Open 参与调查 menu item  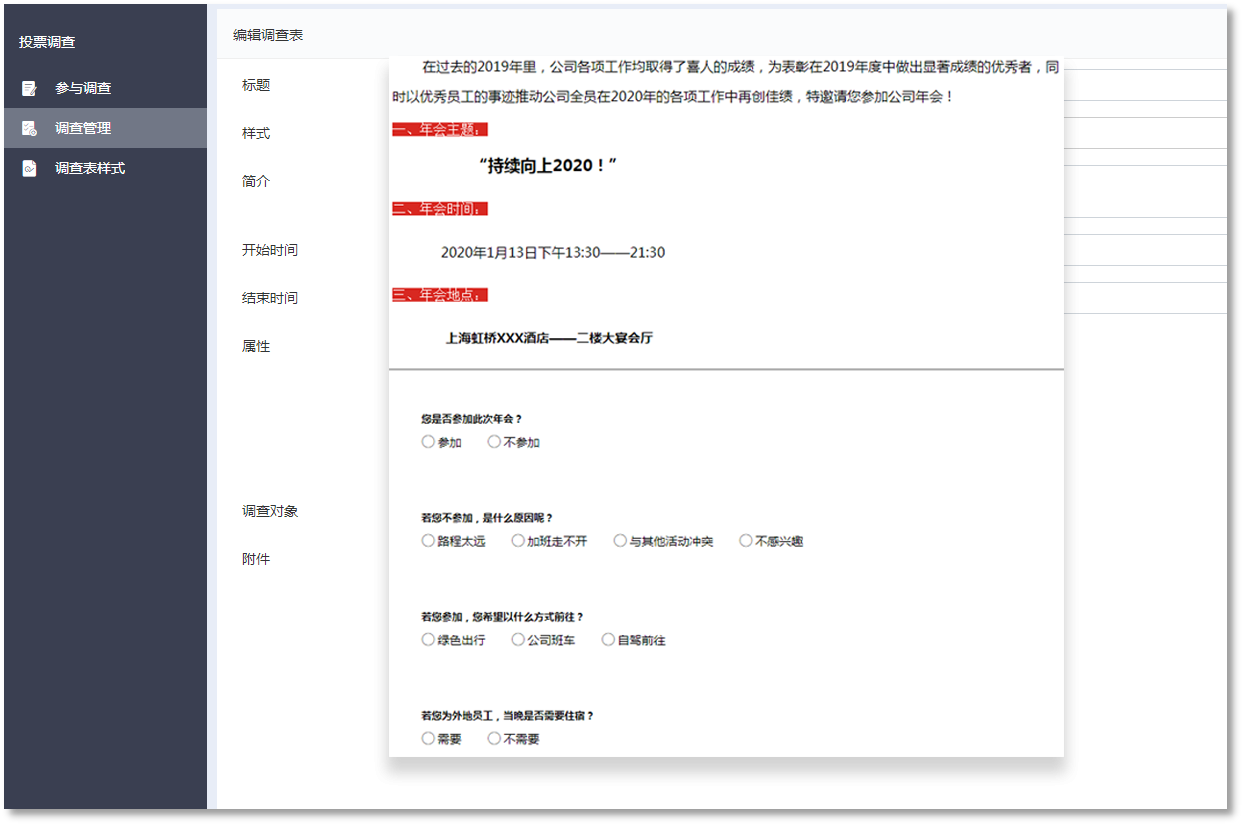click(x=83, y=88)
